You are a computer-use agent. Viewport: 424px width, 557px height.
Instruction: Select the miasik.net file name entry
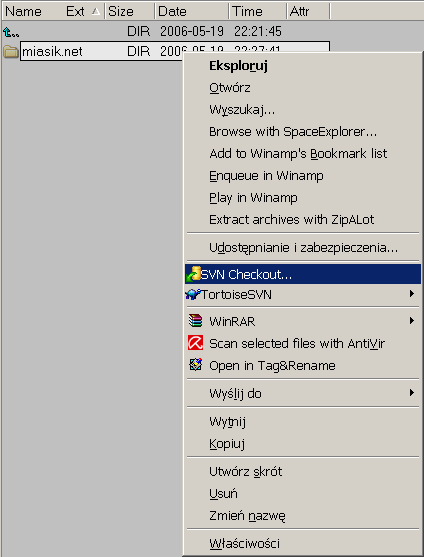pyautogui.click(x=52, y=52)
